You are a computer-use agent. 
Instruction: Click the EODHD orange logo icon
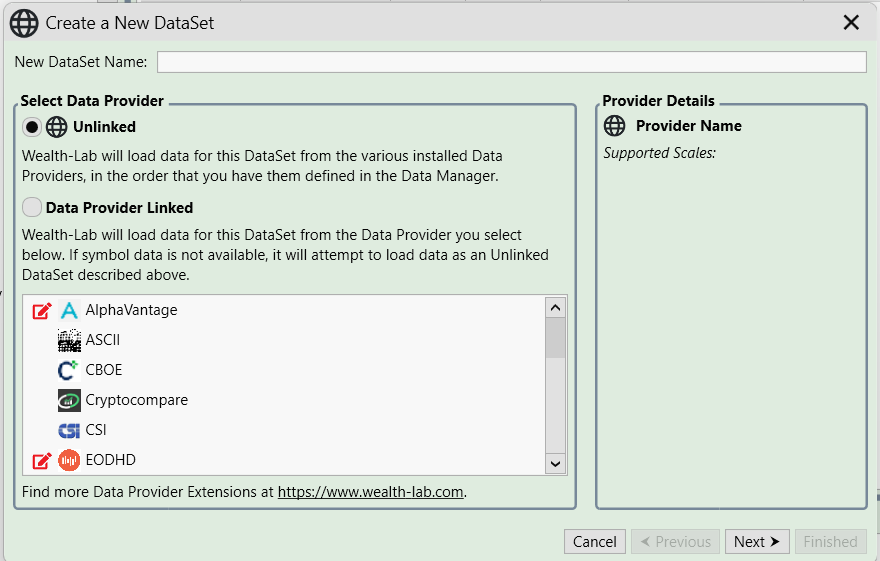[x=69, y=460]
